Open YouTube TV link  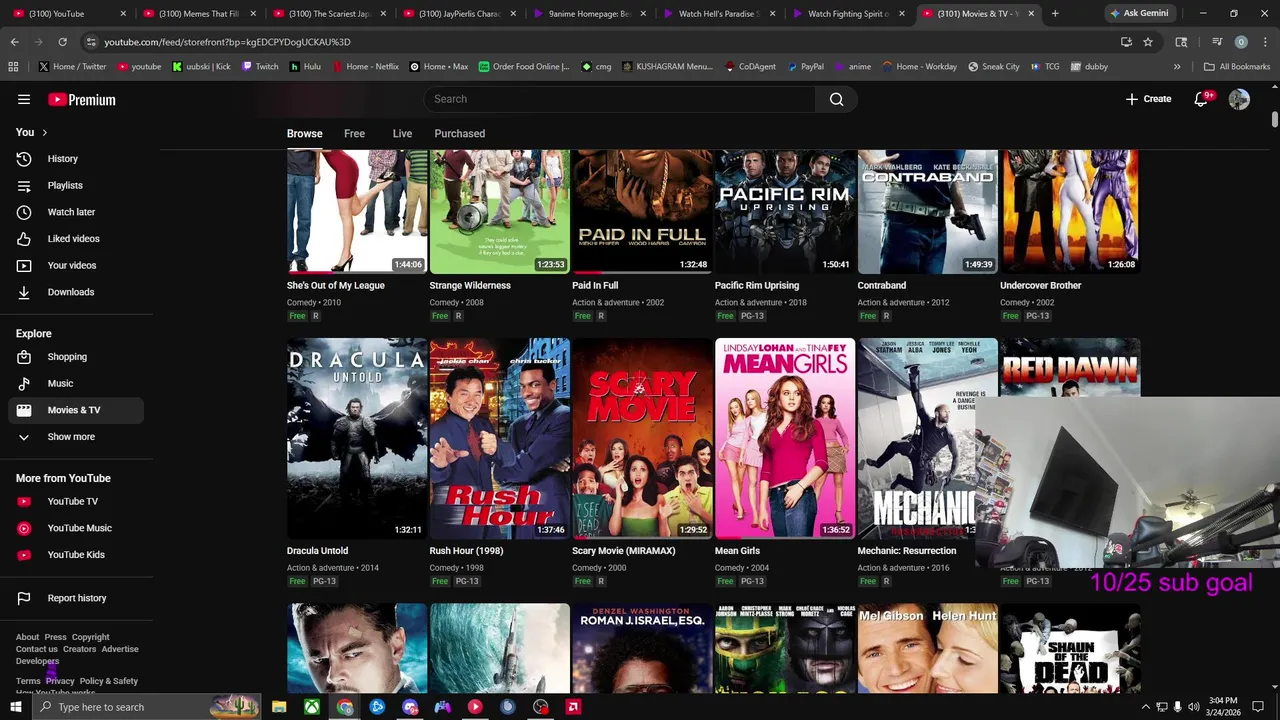click(76, 501)
